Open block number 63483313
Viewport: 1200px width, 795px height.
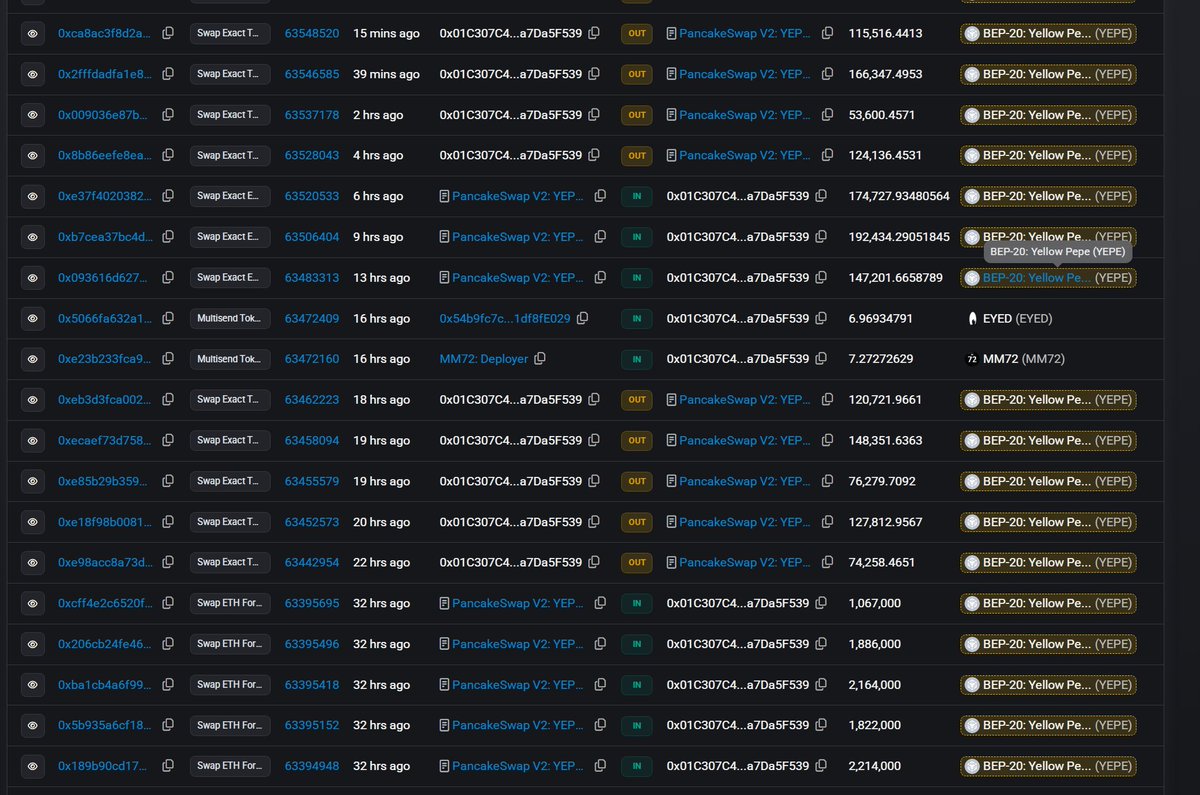click(312, 278)
